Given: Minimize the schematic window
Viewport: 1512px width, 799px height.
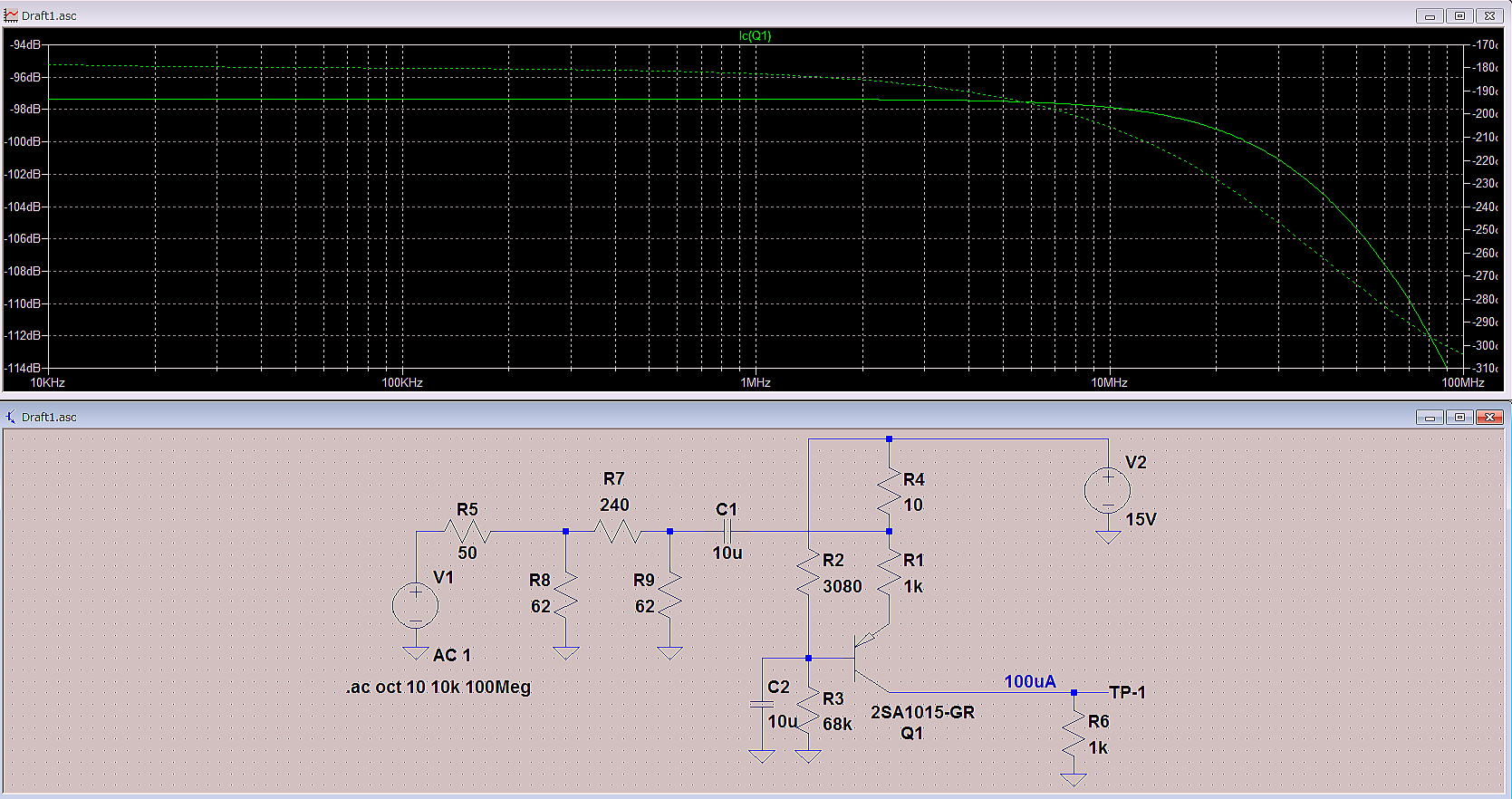Looking at the screenshot, I should coord(1430,417).
